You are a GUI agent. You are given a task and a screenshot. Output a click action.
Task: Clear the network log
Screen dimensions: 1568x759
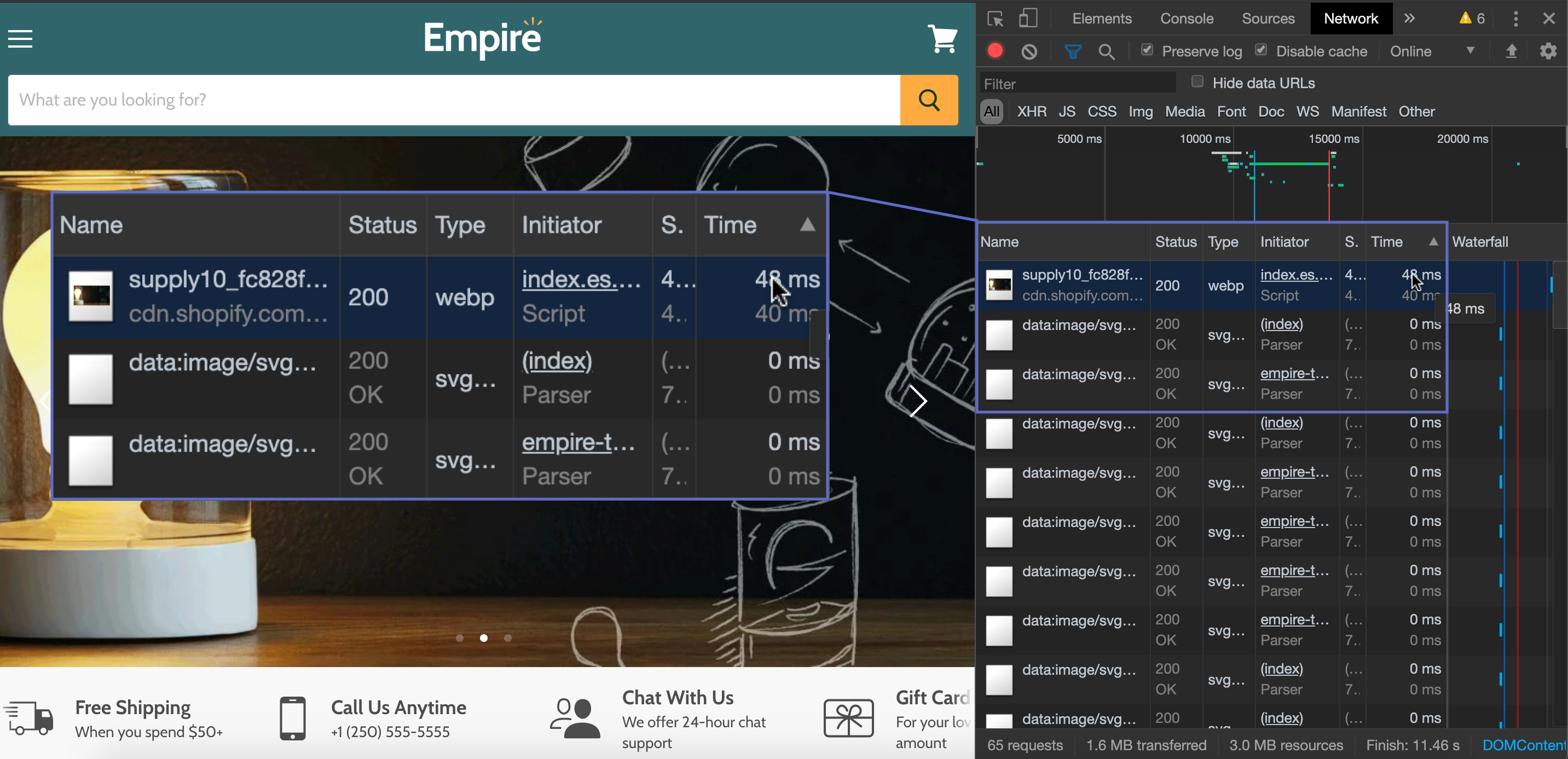pos(1029,52)
